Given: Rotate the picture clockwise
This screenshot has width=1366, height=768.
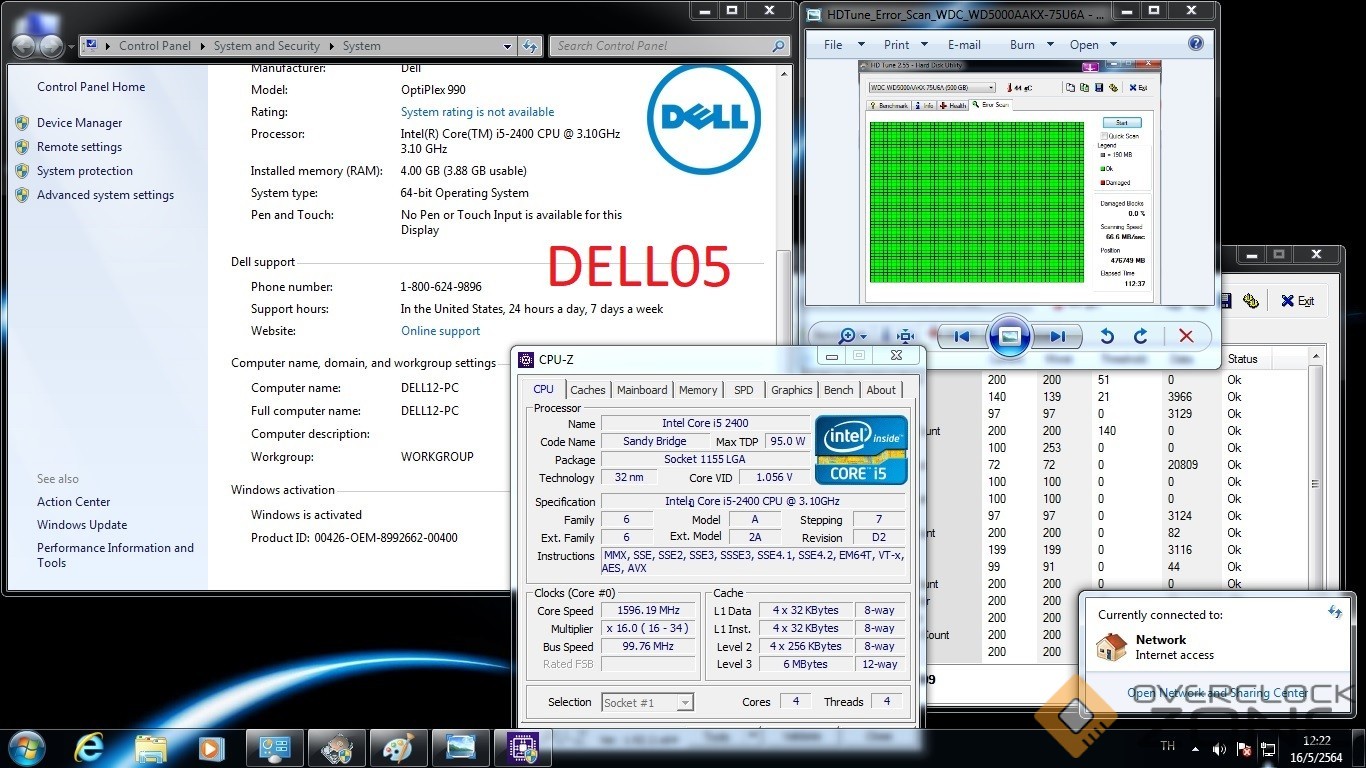Looking at the screenshot, I should click(1140, 337).
